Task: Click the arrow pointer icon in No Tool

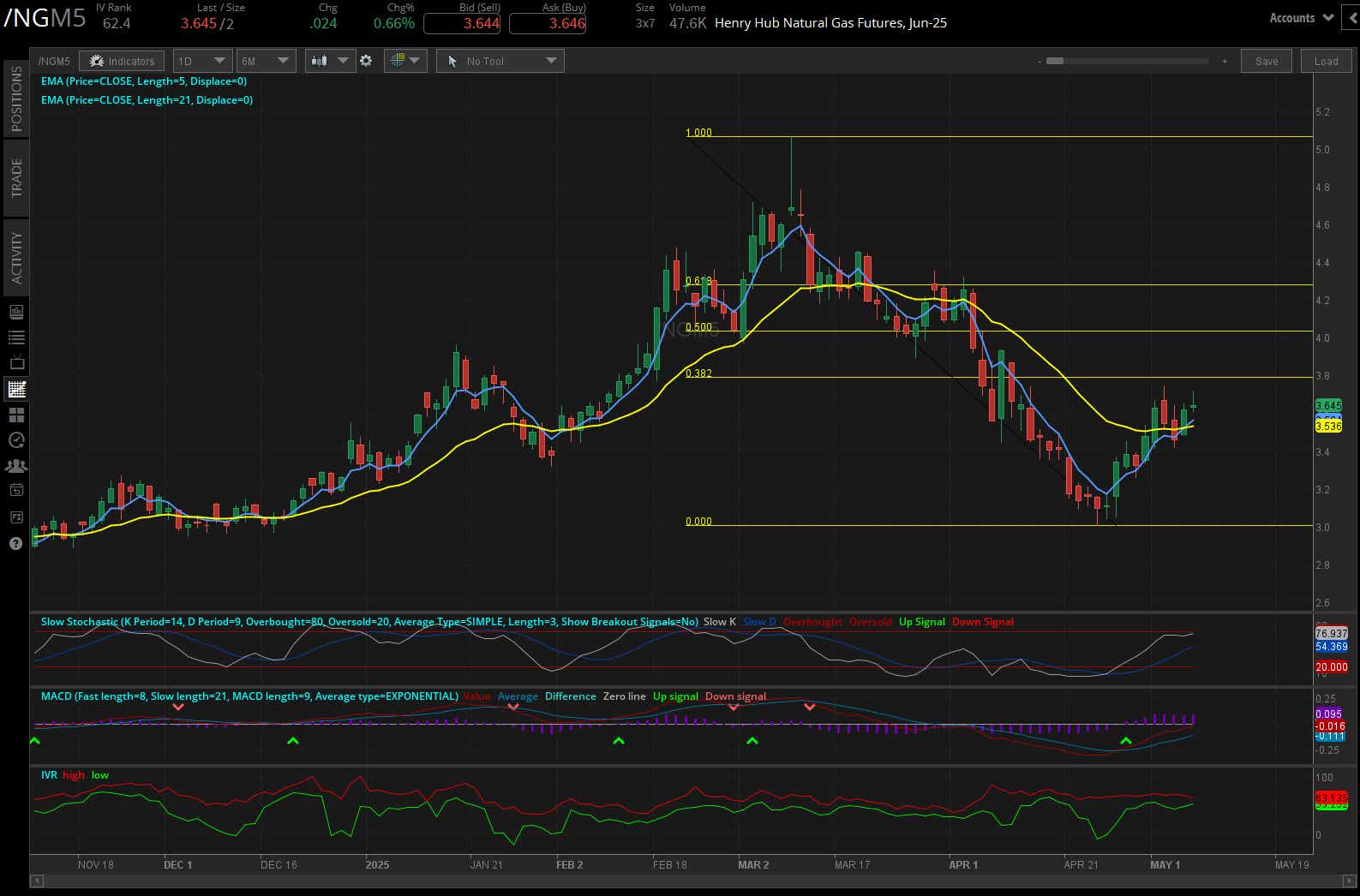Action: tap(452, 61)
